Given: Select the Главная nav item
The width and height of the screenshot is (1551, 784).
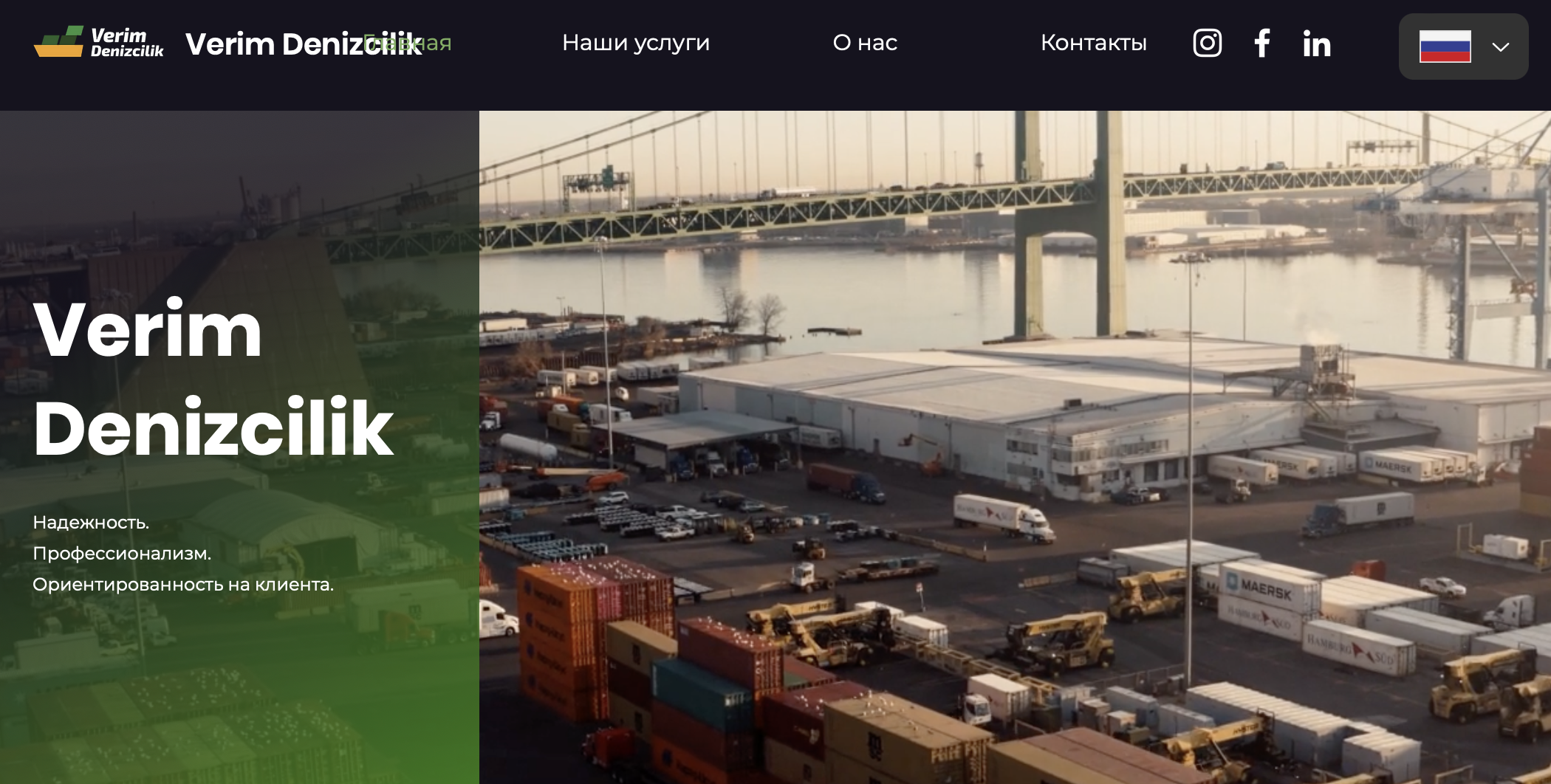Looking at the screenshot, I should tap(408, 43).
